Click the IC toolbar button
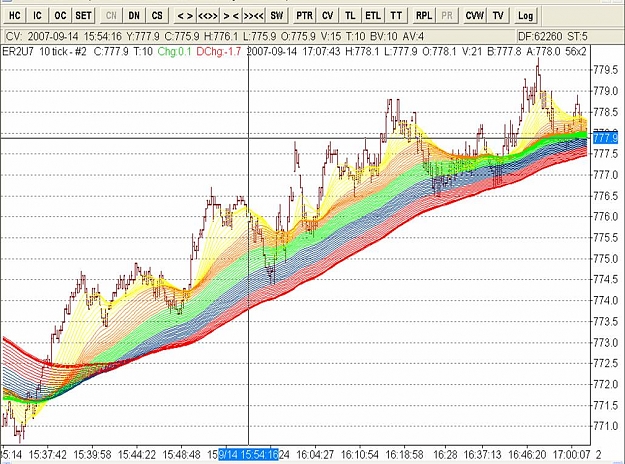Image resolution: width=625 pixels, height=464 pixels. click(x=37, y=16)
